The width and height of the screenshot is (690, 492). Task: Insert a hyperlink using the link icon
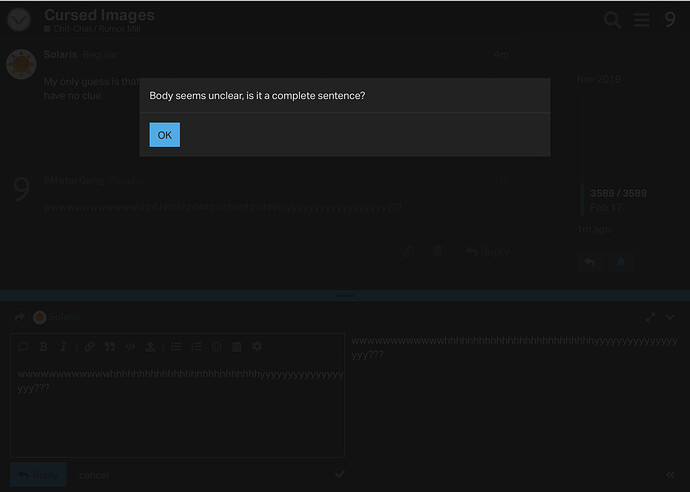tap(89, 347)
